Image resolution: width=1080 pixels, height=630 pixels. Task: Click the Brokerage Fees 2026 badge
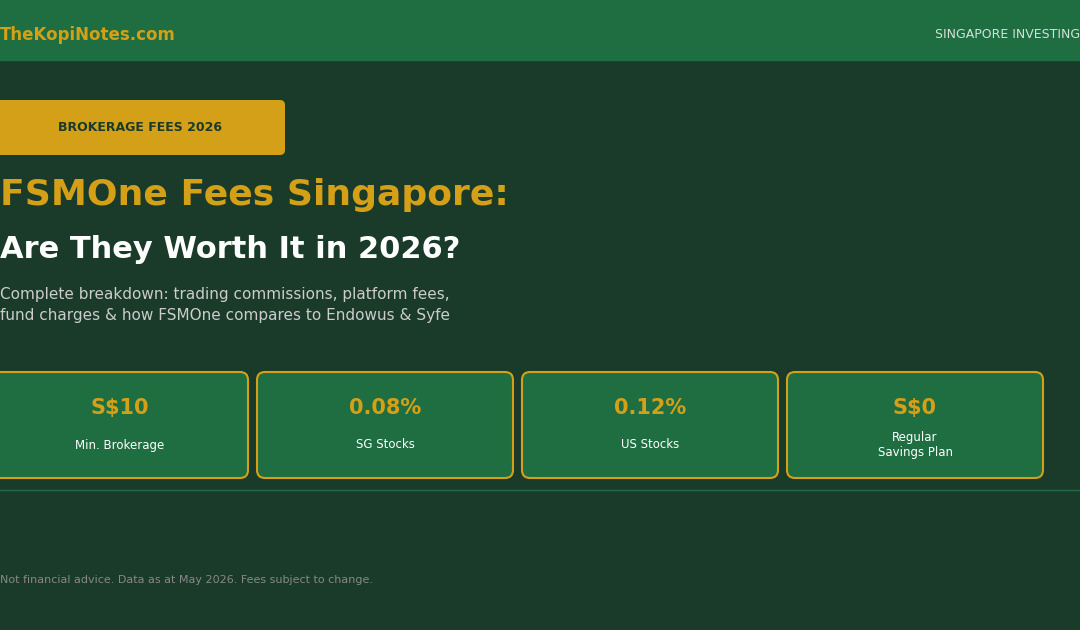point(142,127)
